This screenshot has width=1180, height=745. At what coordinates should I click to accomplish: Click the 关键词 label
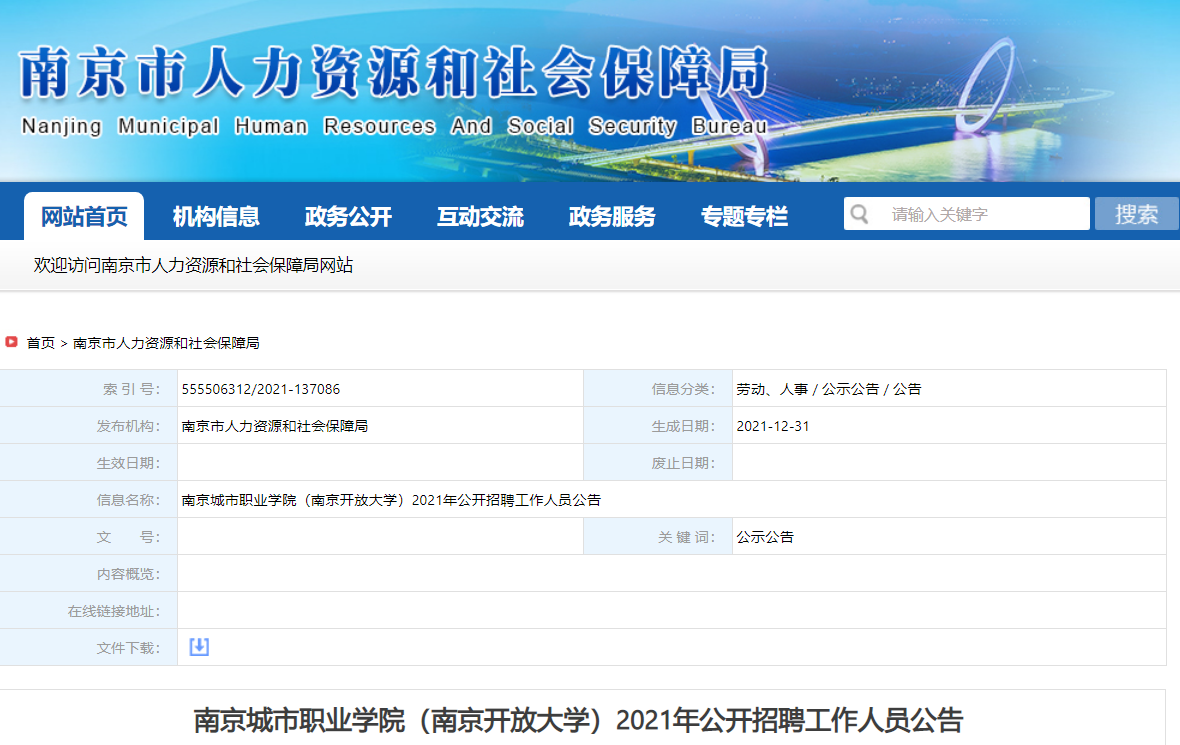[x=686, y=537]
